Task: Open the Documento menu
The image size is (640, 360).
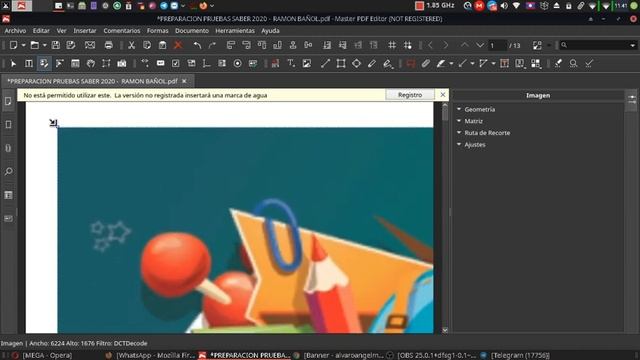Action: click(x=192, y=31)
